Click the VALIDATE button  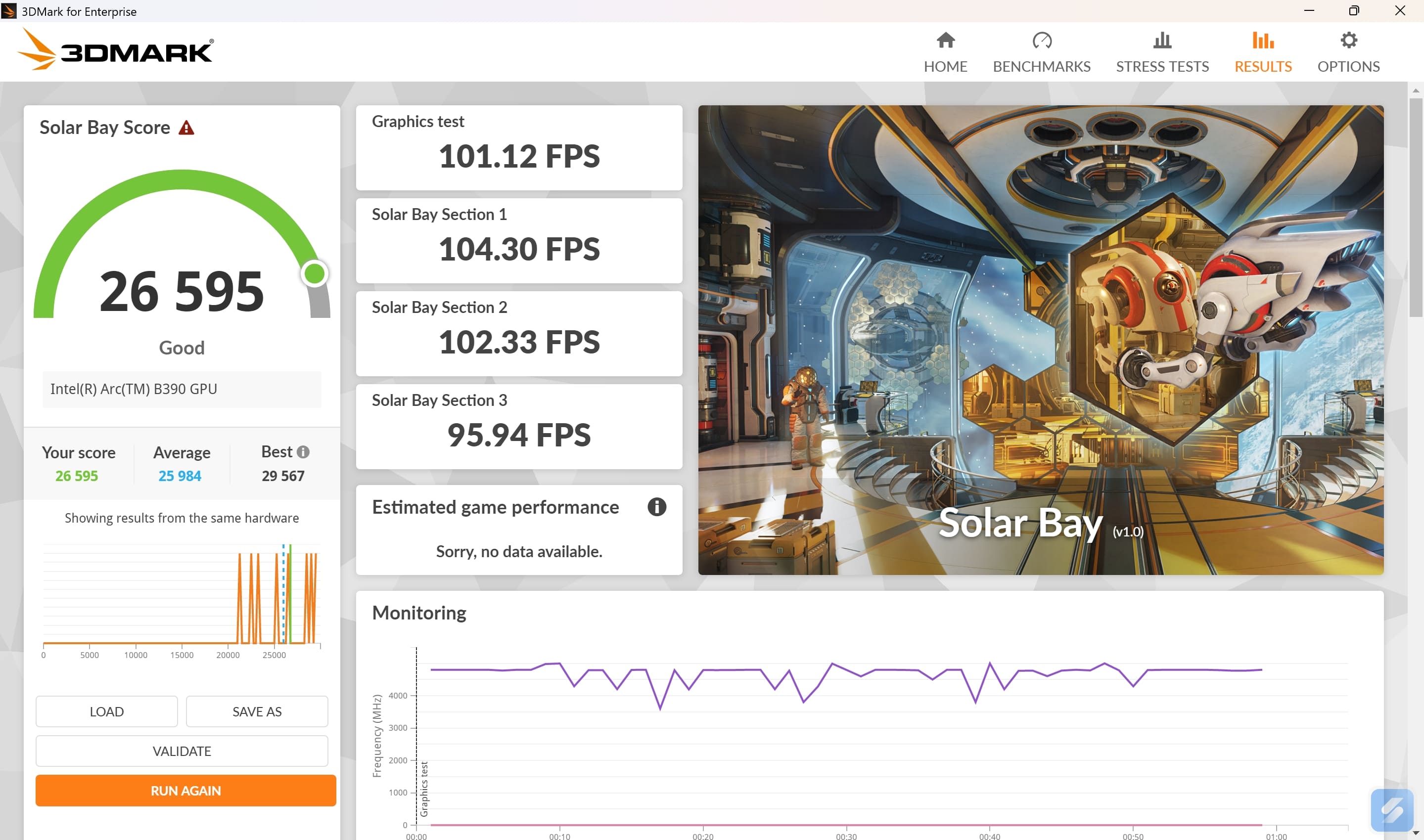pos(182,751)
